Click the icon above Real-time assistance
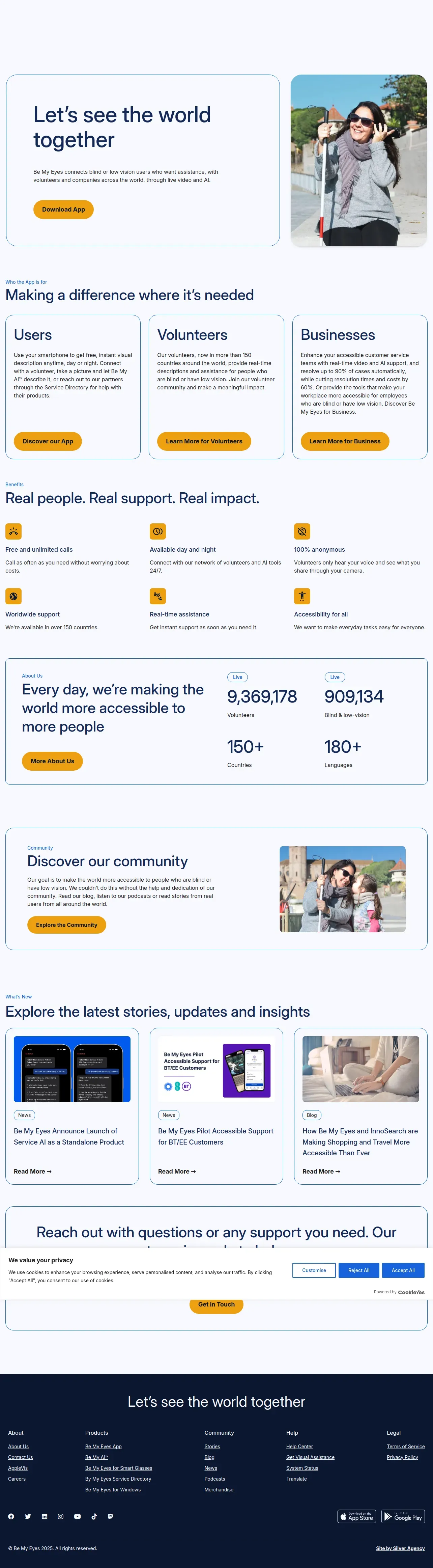The image size is (433, 1568). click(157, 596)
